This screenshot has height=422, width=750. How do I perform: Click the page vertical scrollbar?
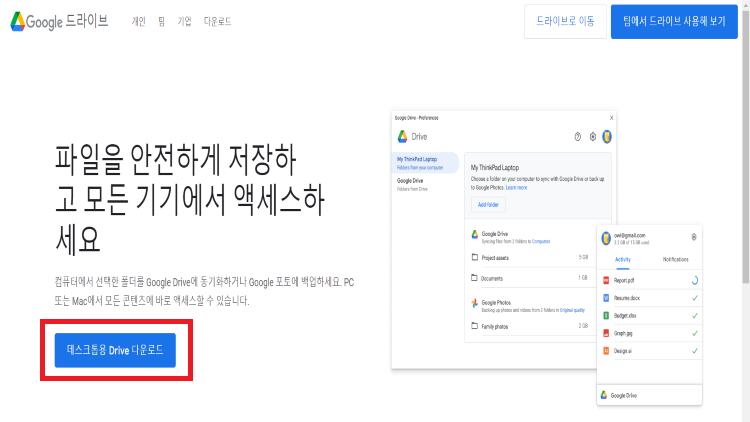(746, 146)
